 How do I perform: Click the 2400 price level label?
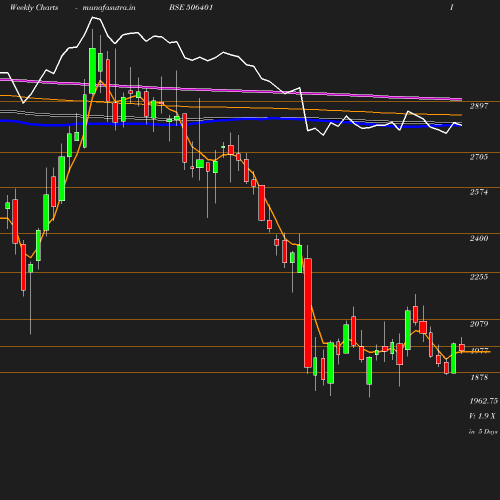point(479,238)
